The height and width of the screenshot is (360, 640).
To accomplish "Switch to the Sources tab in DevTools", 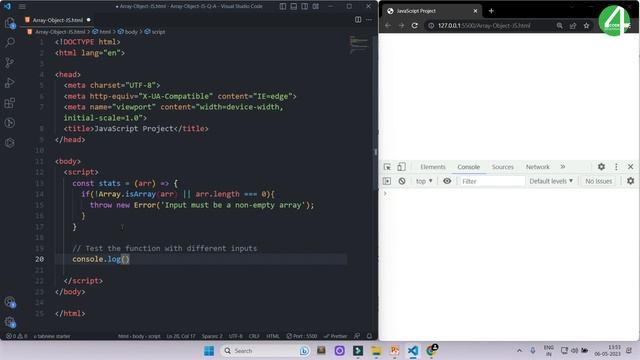I will (502, 167).
